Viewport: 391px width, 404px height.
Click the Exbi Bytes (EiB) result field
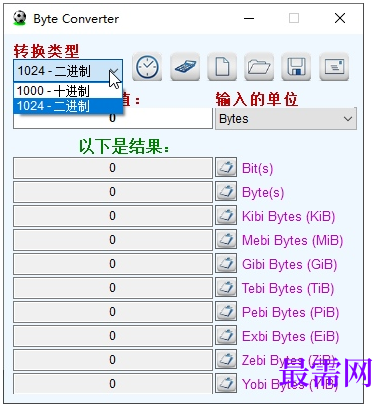coord(113,336)
